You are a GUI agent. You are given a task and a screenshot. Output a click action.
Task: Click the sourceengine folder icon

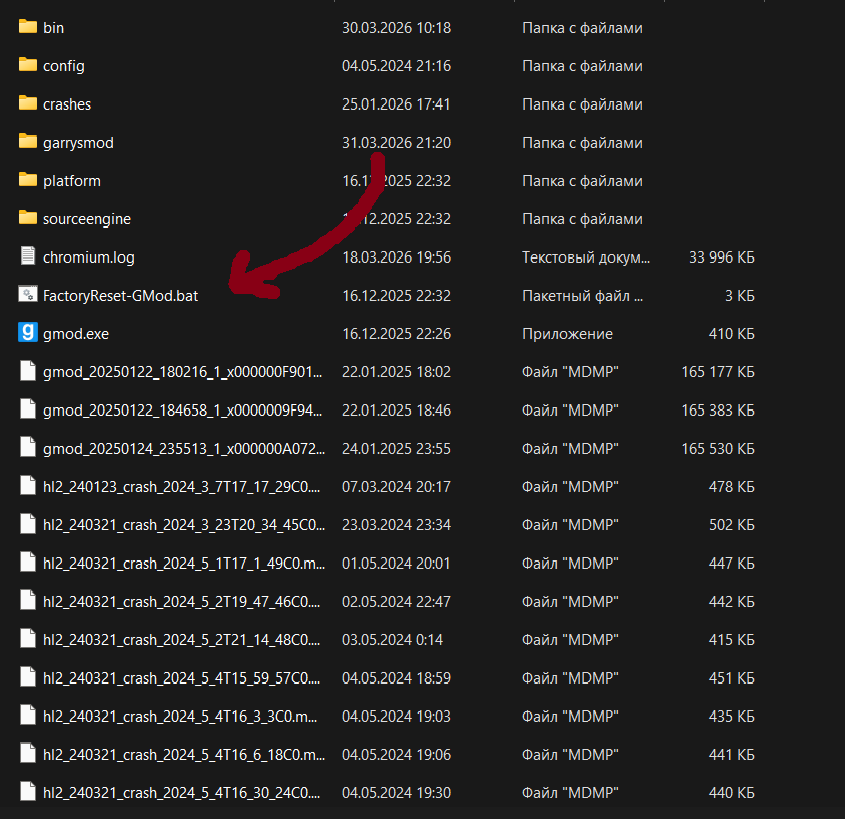coord(27,219)
